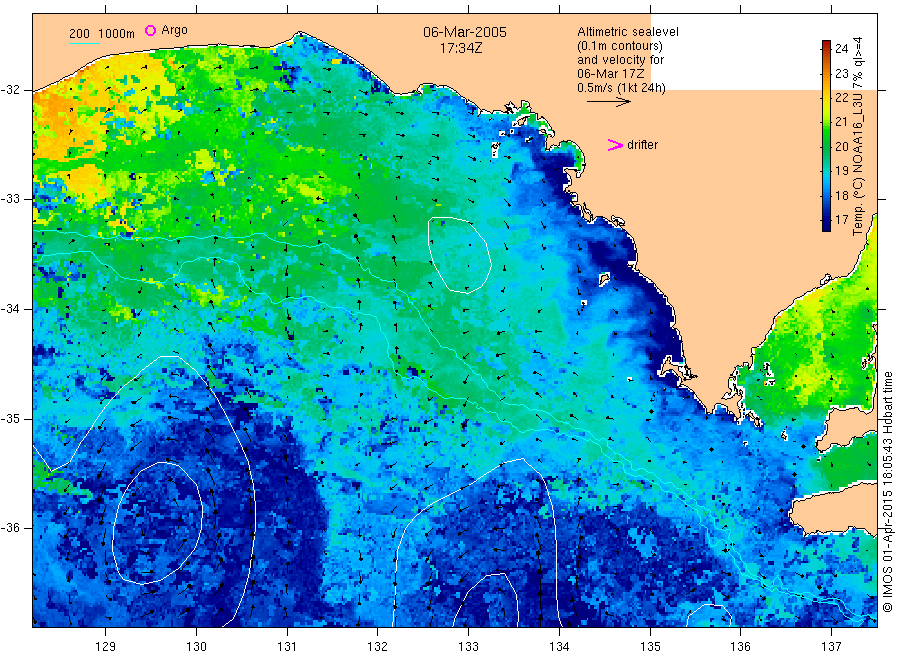900x660 pixels.
Task: Click the 'Argo' legend label
Action: point(174,30)
